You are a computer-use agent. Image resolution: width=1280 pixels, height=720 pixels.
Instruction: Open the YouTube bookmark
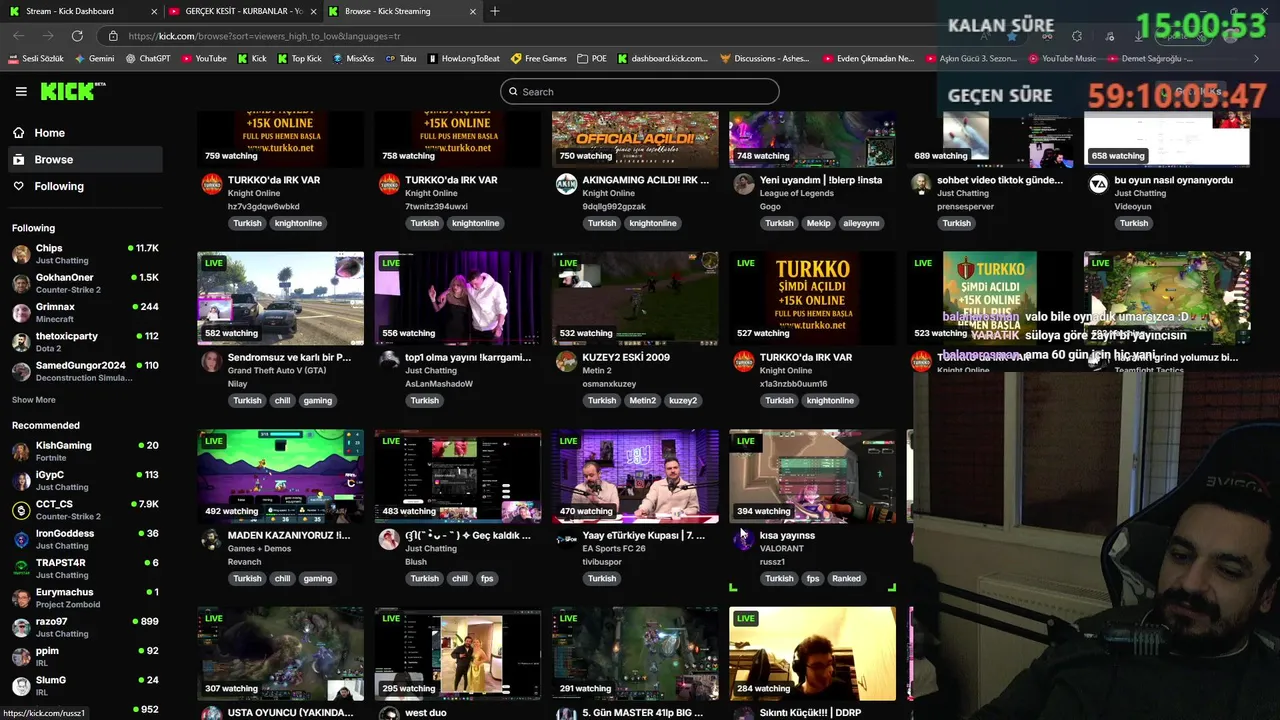(204, 59)
